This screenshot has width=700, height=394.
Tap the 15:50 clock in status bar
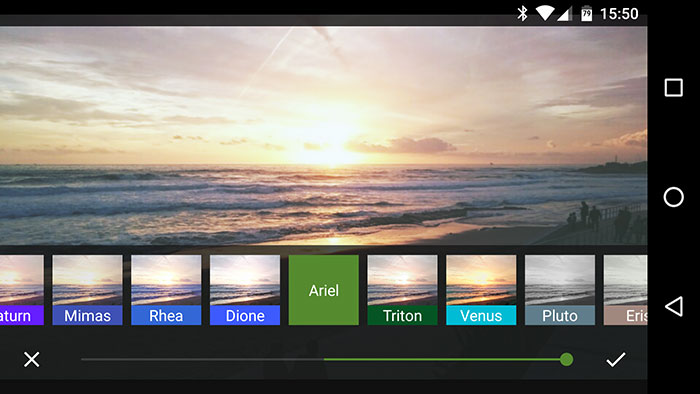619,14
